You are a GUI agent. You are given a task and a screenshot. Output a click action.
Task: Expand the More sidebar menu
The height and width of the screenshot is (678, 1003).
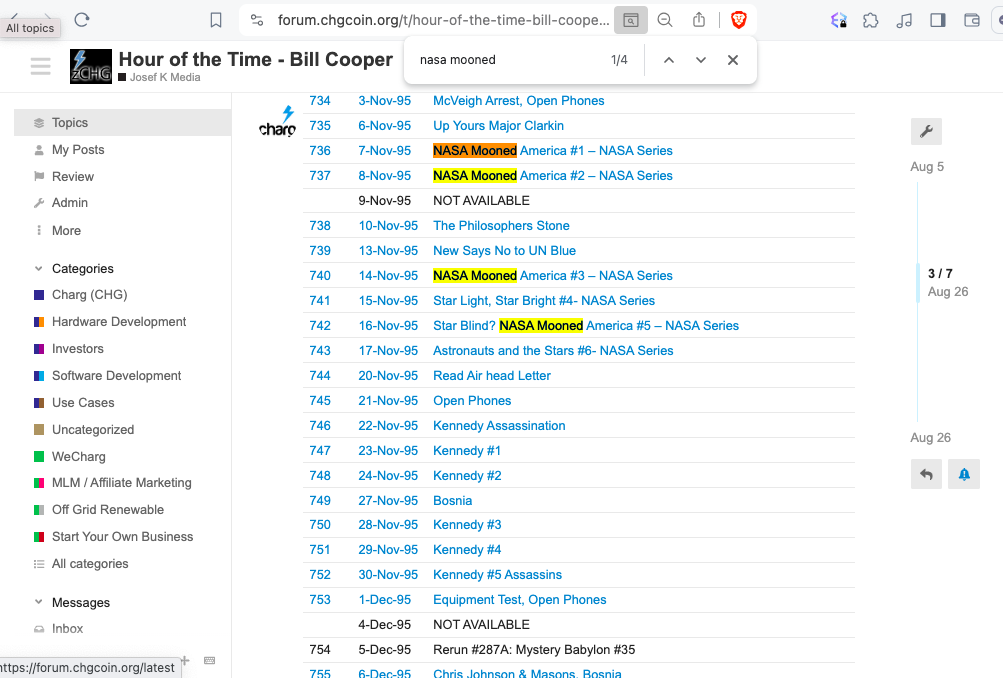tap(66, 230)
